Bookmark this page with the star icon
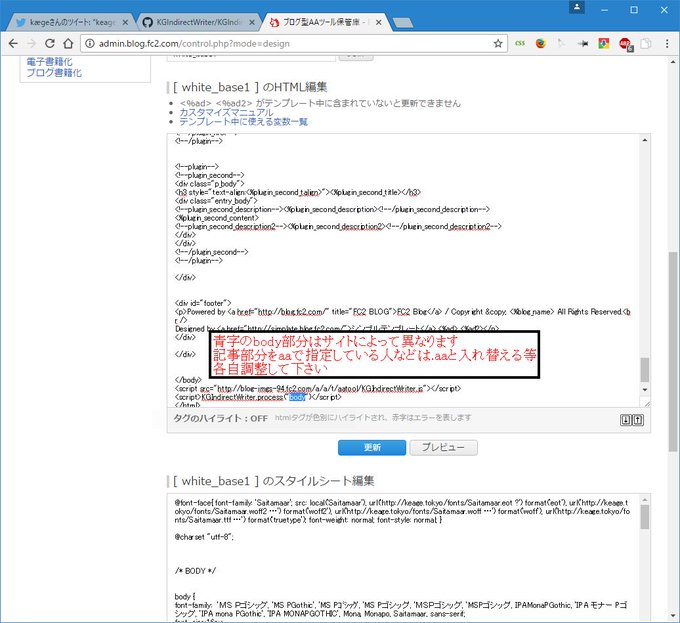Viewport: 680px width, 623px height. (498, 43)
